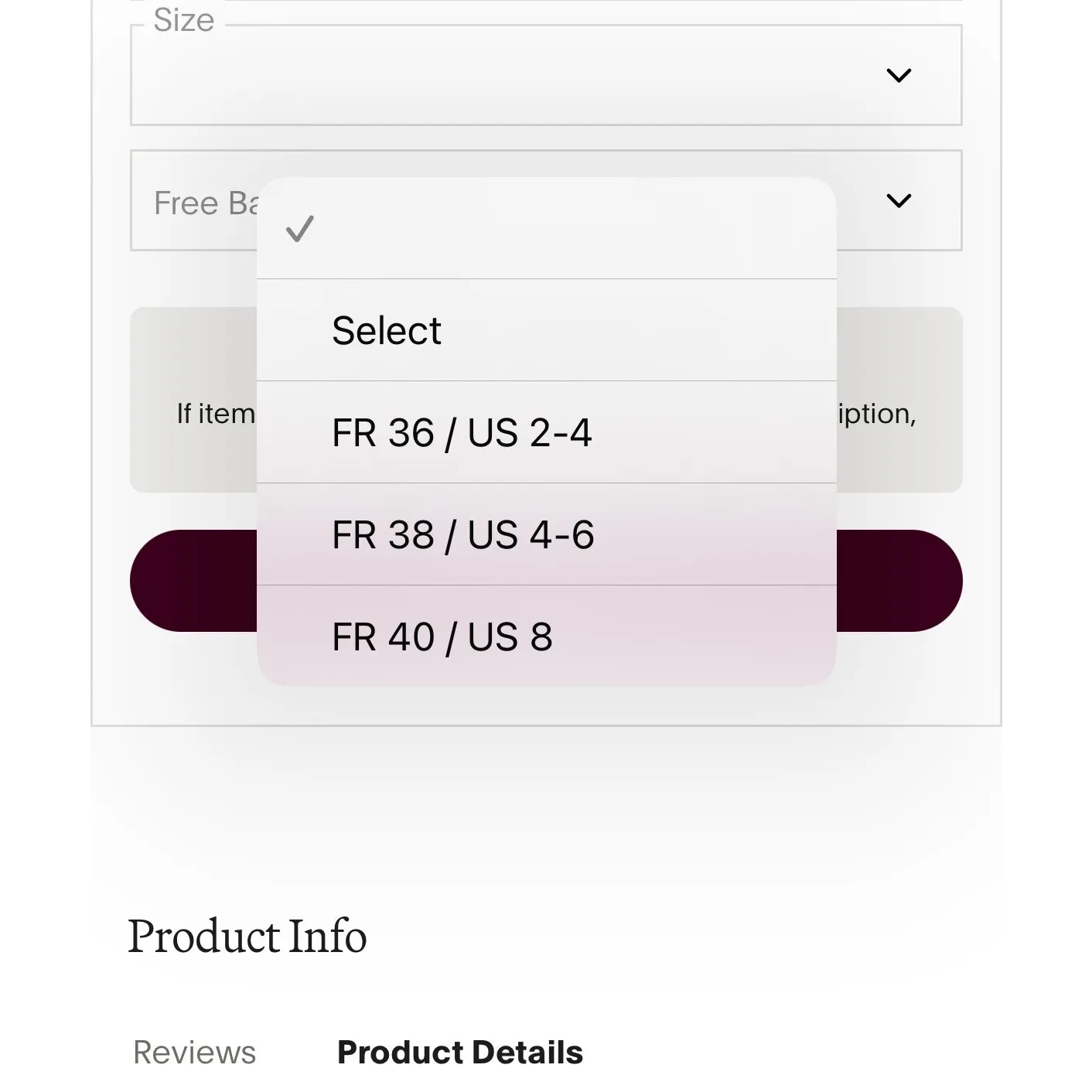The height and width of the screenshot is (1092, 1092).
Task: Choose the FR 36 / US 2-4 size
Action: 462,432
